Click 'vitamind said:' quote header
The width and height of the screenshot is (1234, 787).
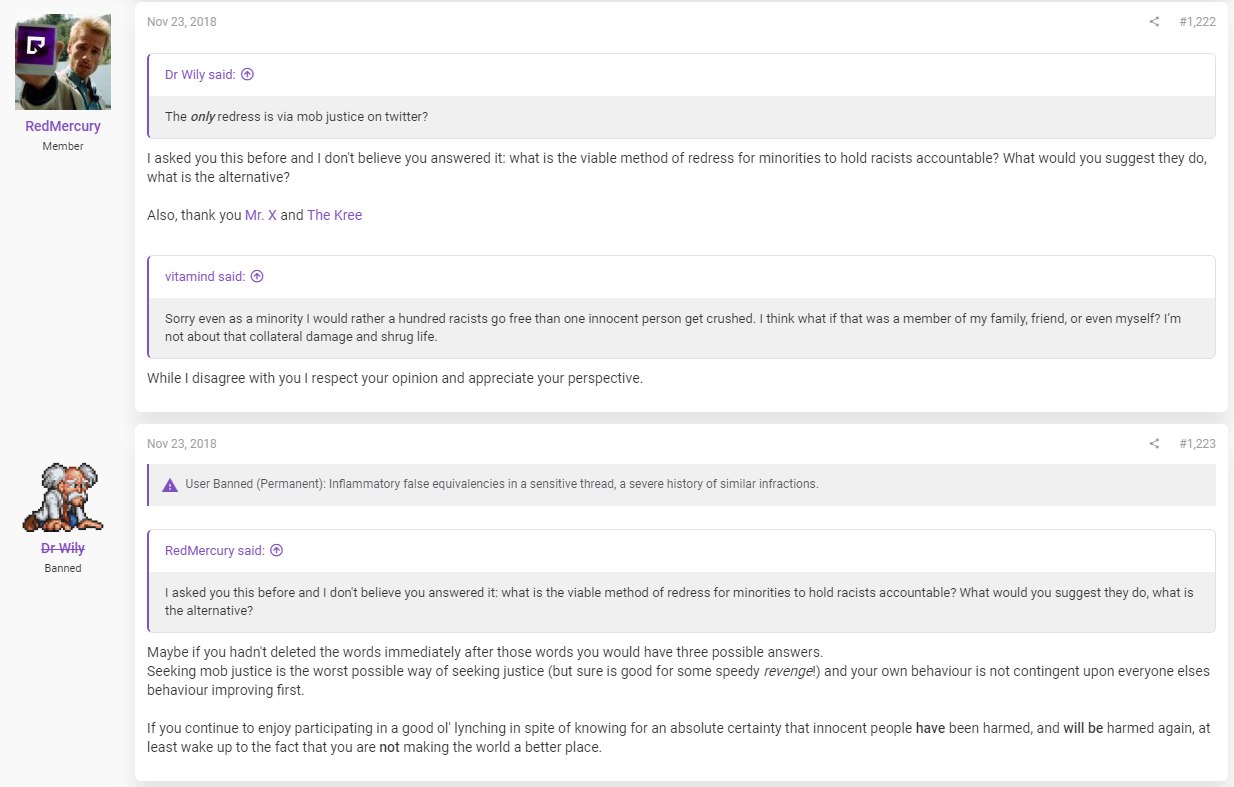click(205, 277)
